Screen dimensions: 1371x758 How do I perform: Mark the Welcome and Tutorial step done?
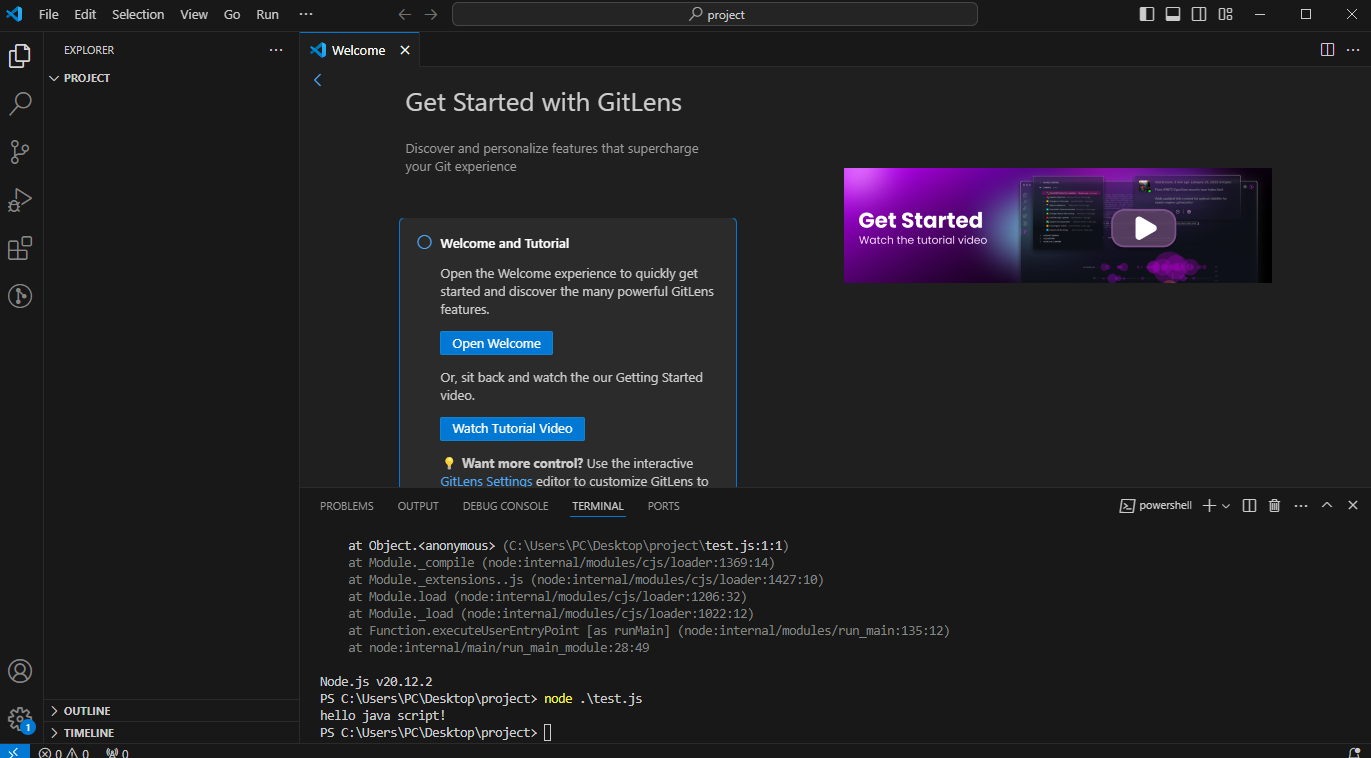pyautogui.click(x=424, y=243)
